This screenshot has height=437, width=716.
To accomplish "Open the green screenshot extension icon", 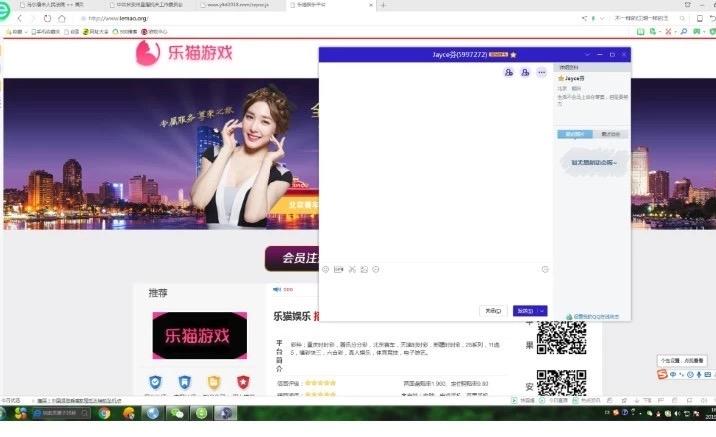I will [x=653, y=32].
